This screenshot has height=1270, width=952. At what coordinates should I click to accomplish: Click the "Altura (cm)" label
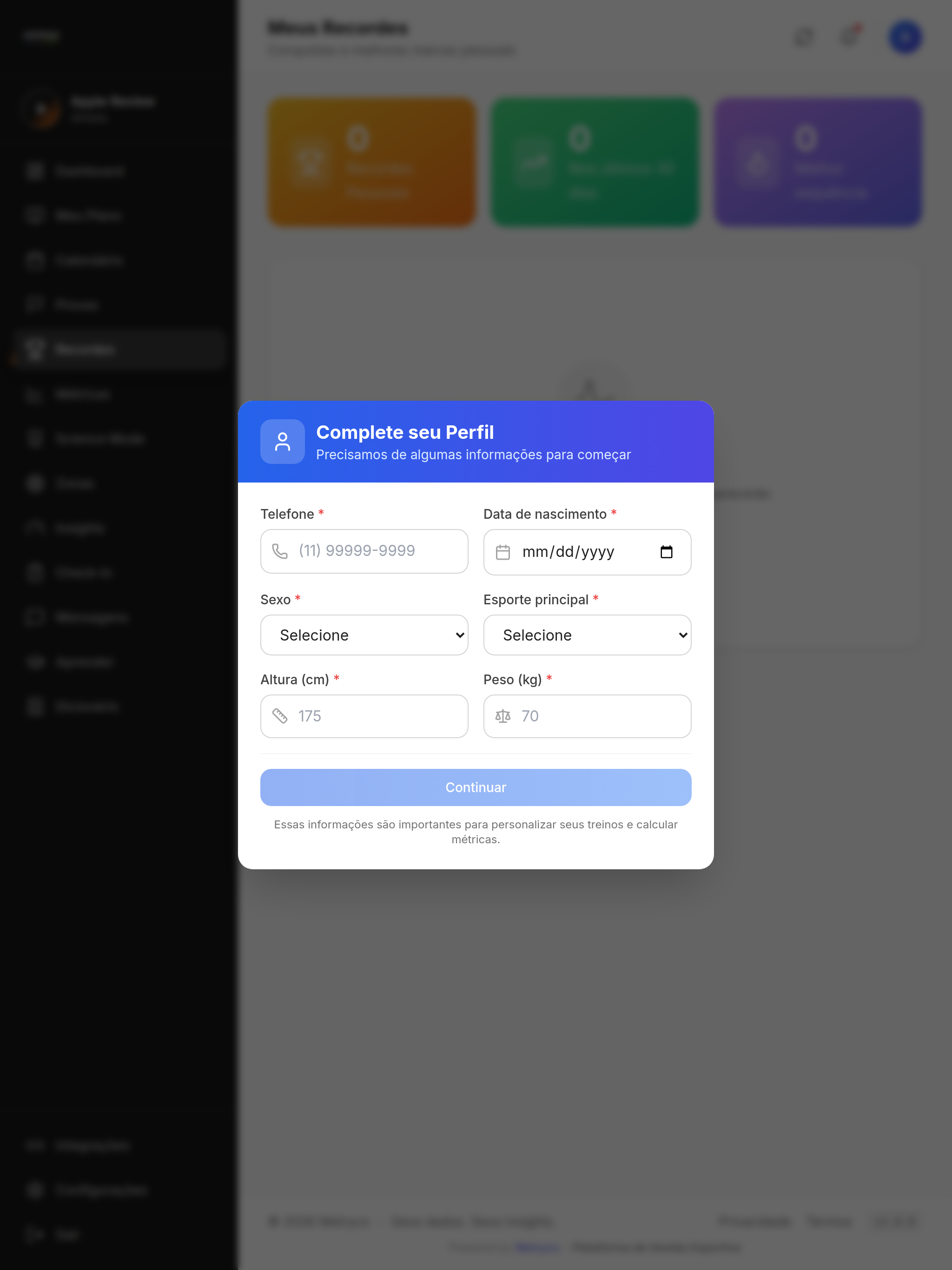point(295,680)
